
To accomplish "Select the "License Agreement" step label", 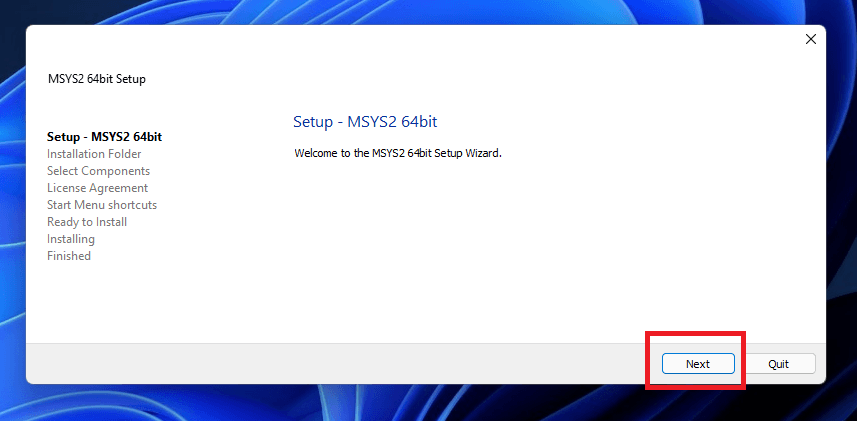I will [x=97, y=188].
